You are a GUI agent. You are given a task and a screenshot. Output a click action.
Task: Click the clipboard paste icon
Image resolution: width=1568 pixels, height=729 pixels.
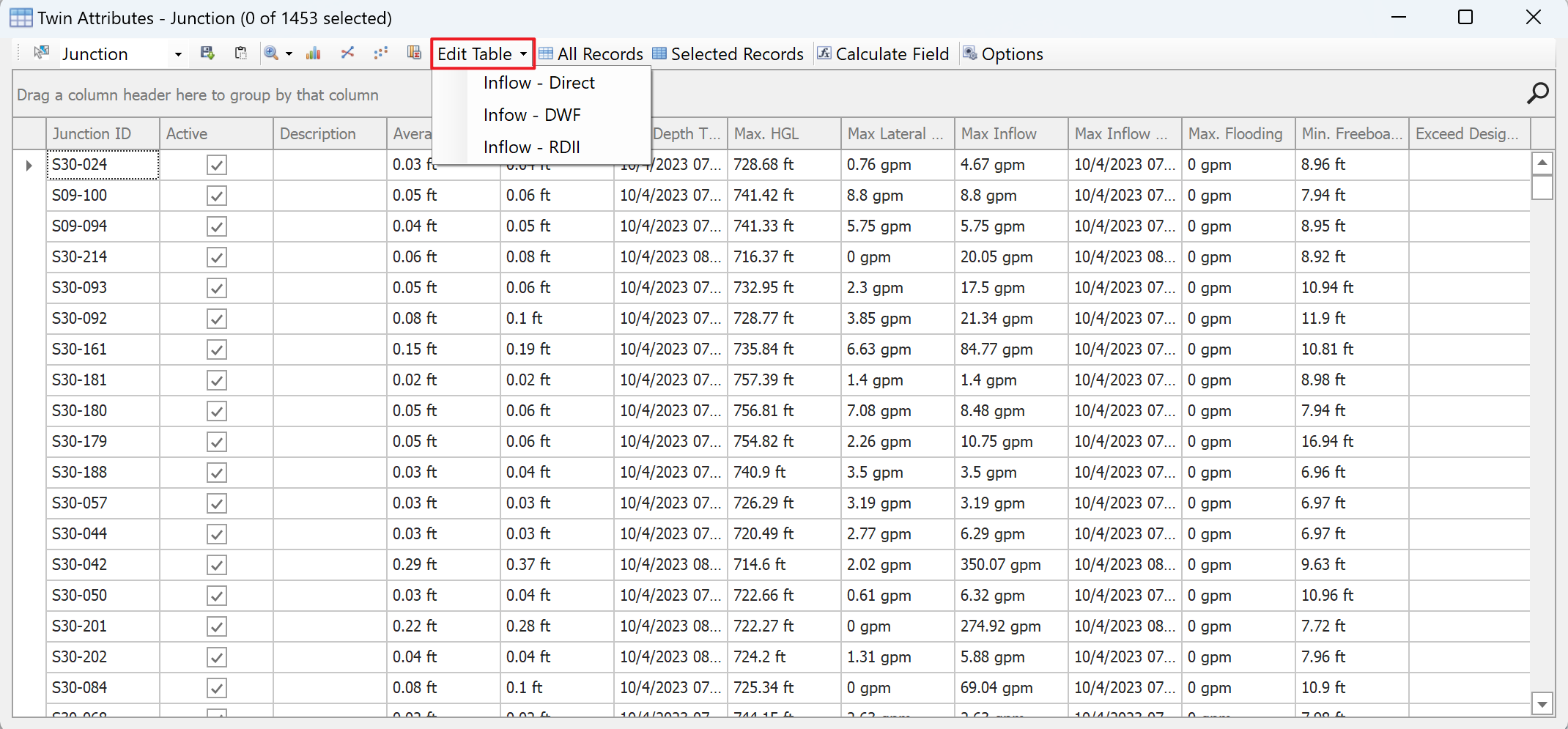pos(240,53)
